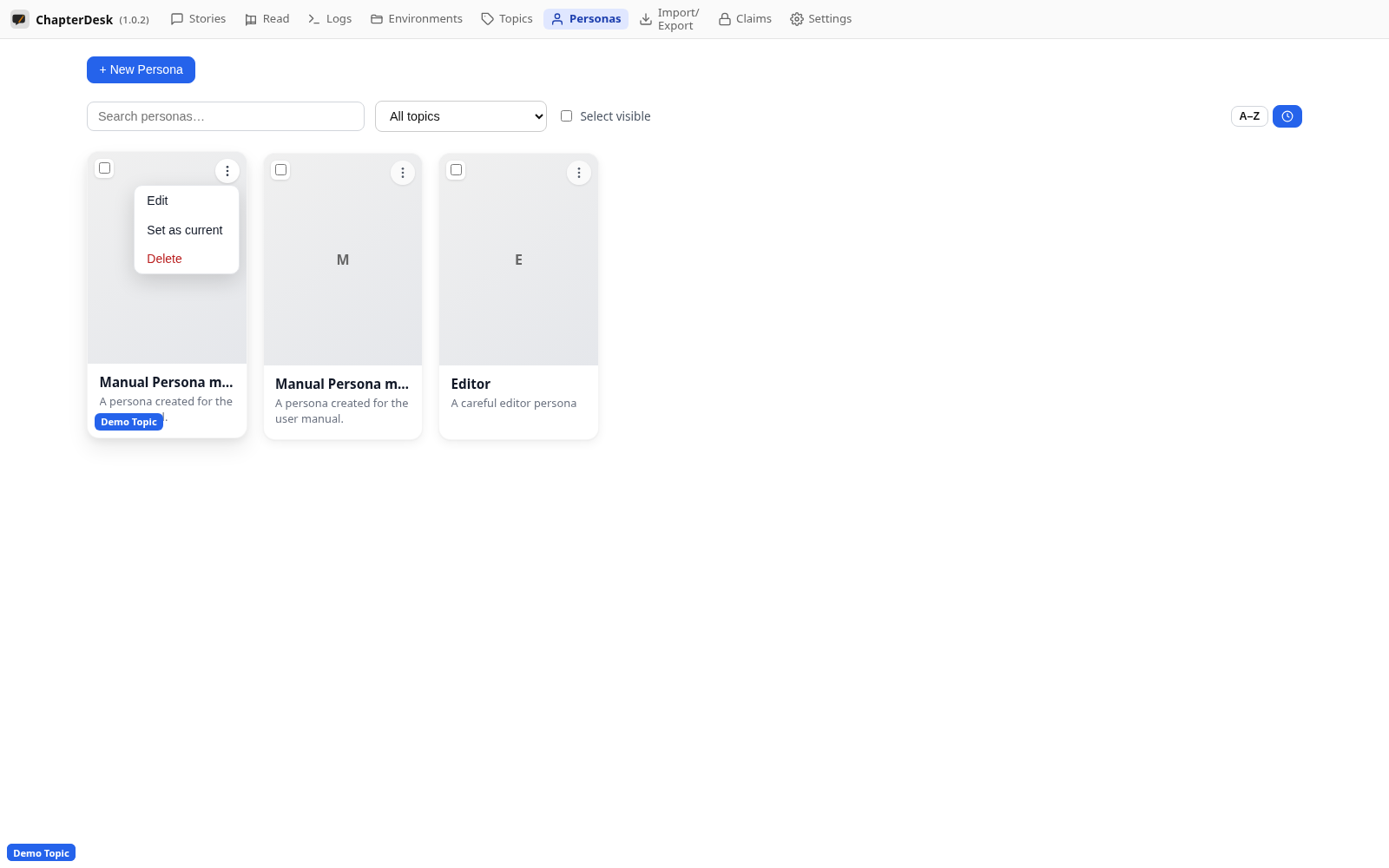Select the Personas nav item
This screenshot has width=1389, height=868.
click(x=586, y=19)
